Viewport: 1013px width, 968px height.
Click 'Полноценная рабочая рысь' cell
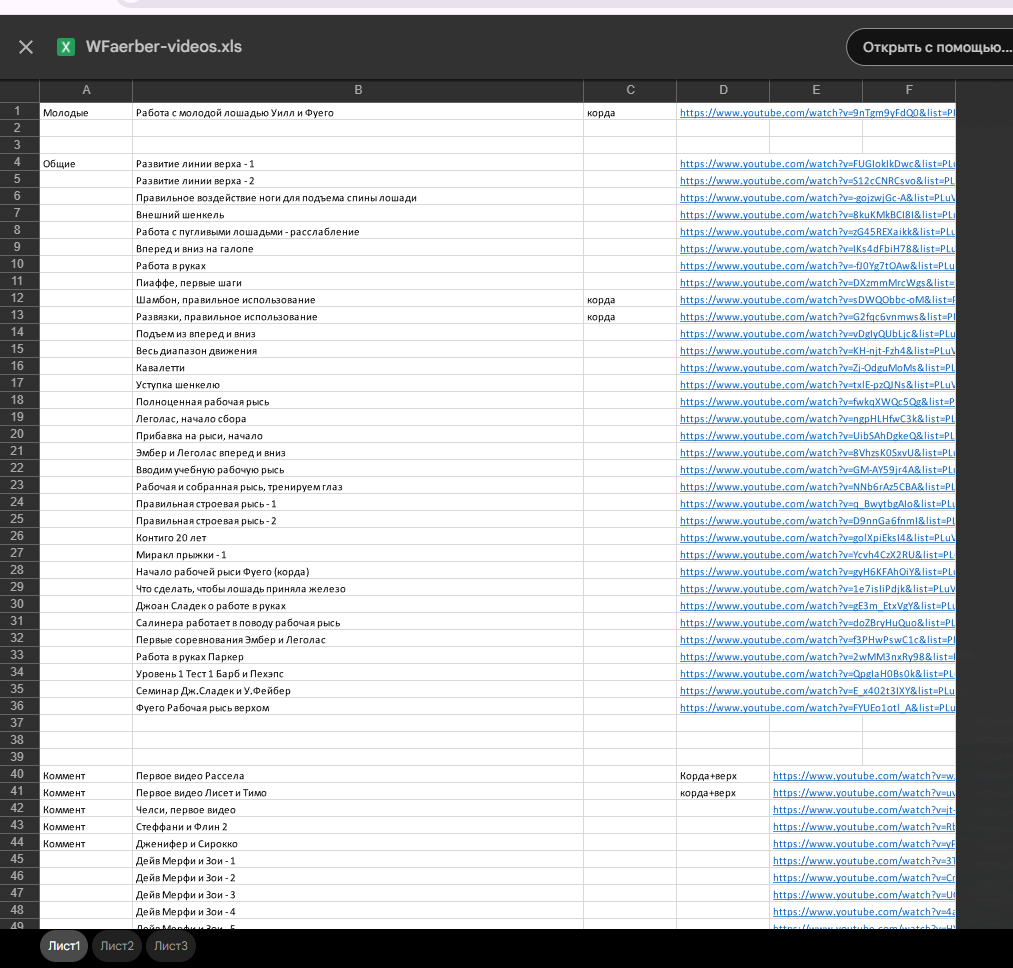[x=358, y=402]
